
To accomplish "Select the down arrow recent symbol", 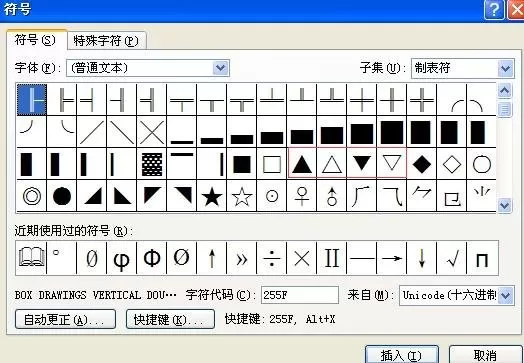I will 422,258.
